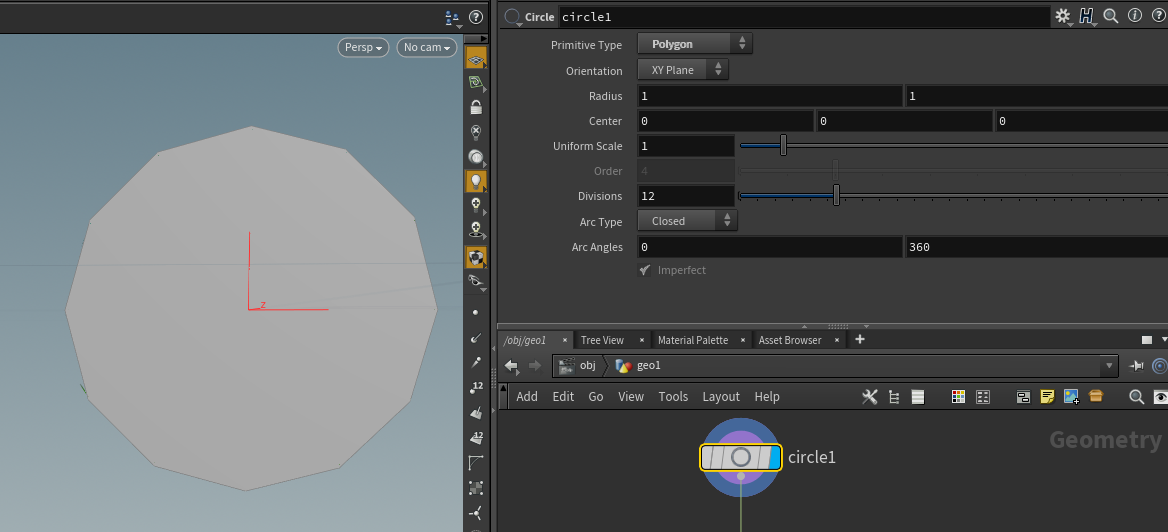Navigate back in network path
The width and height of the screenshot is (1168, 532).
(511, 366)
